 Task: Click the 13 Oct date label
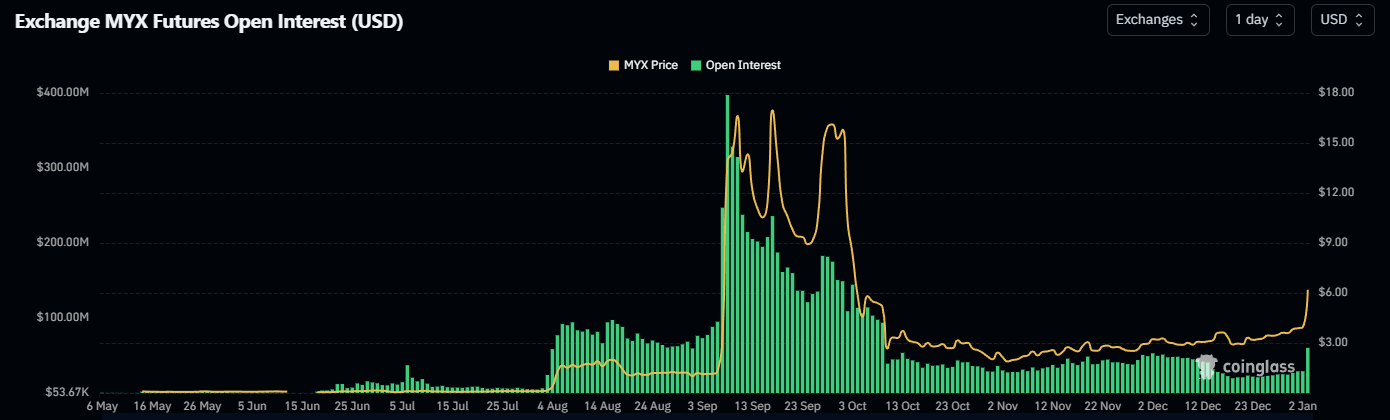[902, 408]
